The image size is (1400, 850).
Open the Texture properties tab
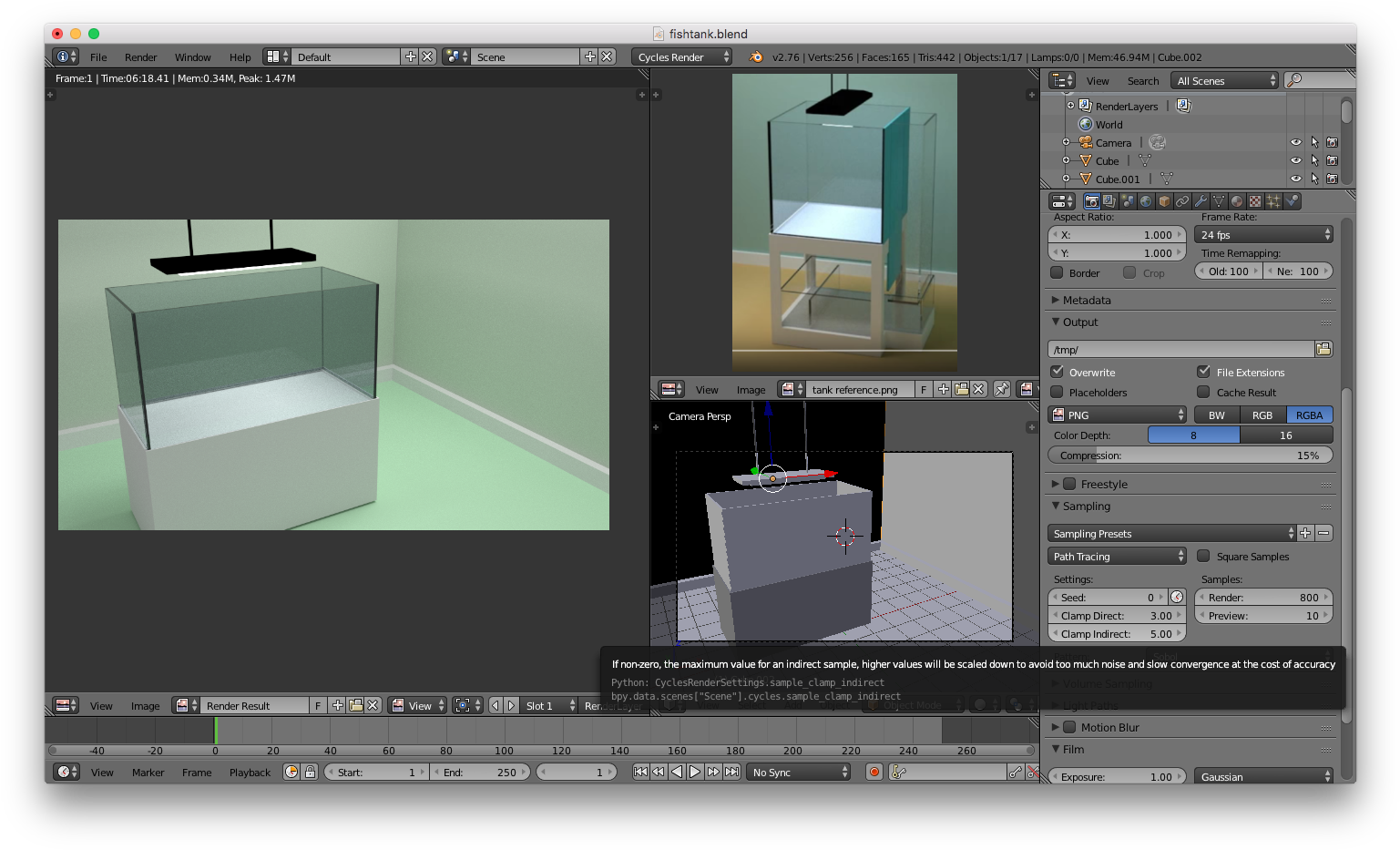pos(1255,201)
